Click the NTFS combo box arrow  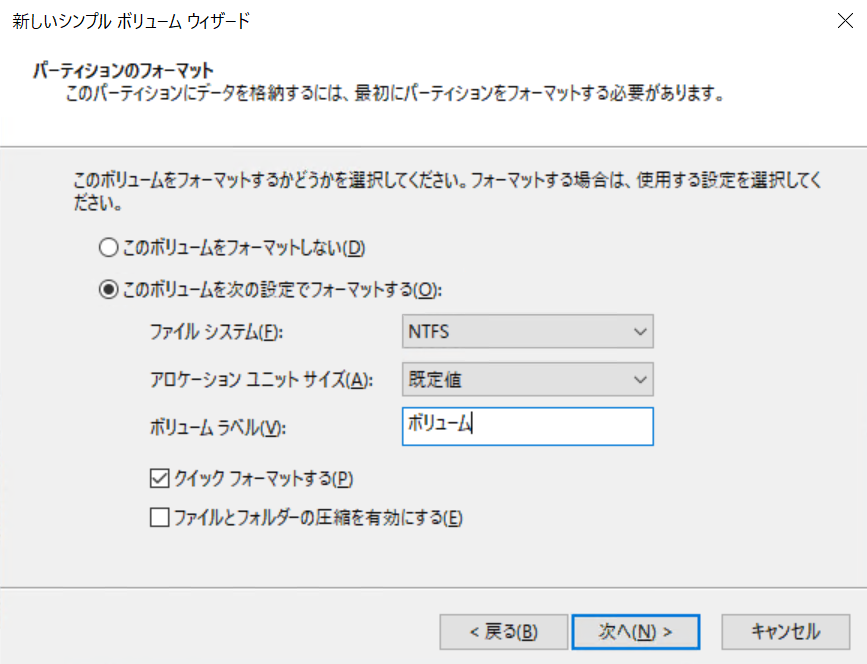click(x=639, y=331)
